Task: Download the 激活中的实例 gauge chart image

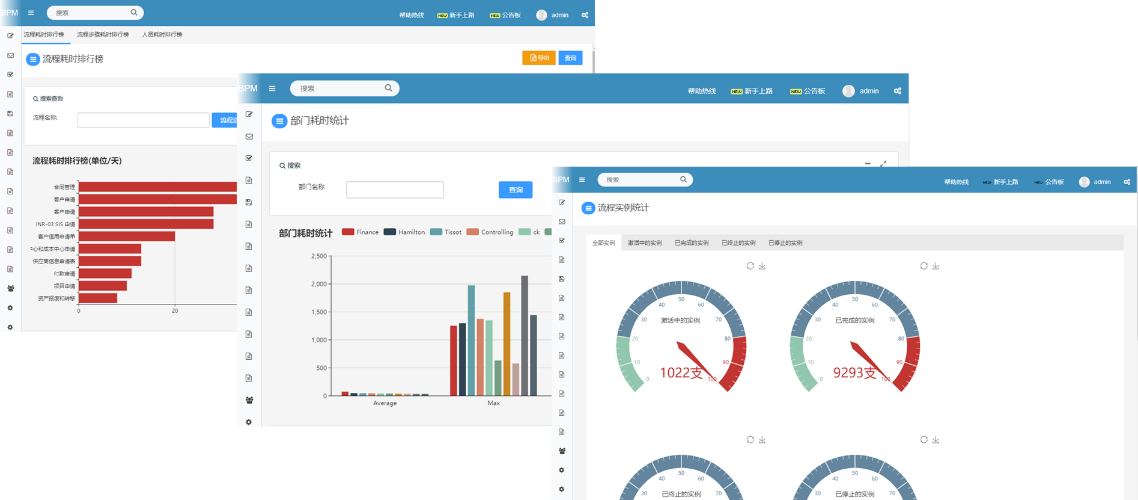Action: coord(762,266)
